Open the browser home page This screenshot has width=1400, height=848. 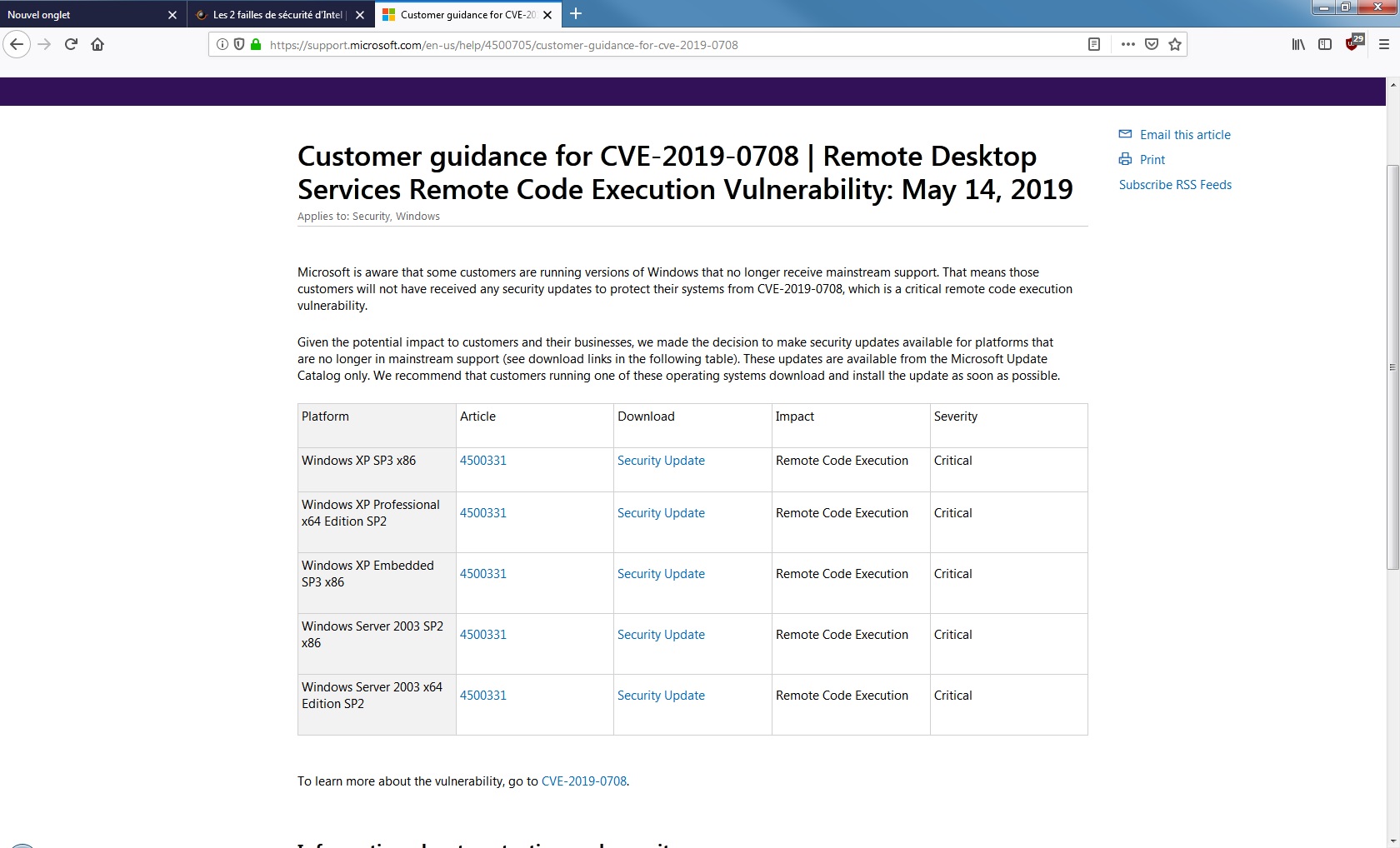click(97, 44)
